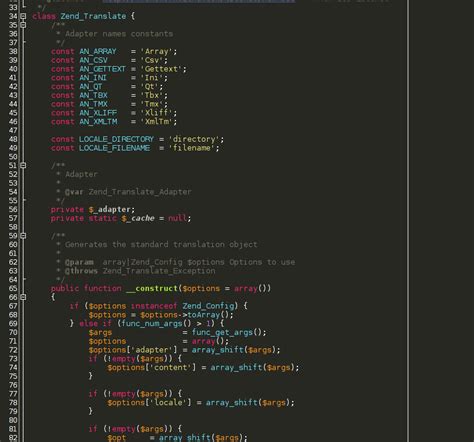Click the $_cache static property
This screenshot has width=474, height=442.
click(138, 218)
